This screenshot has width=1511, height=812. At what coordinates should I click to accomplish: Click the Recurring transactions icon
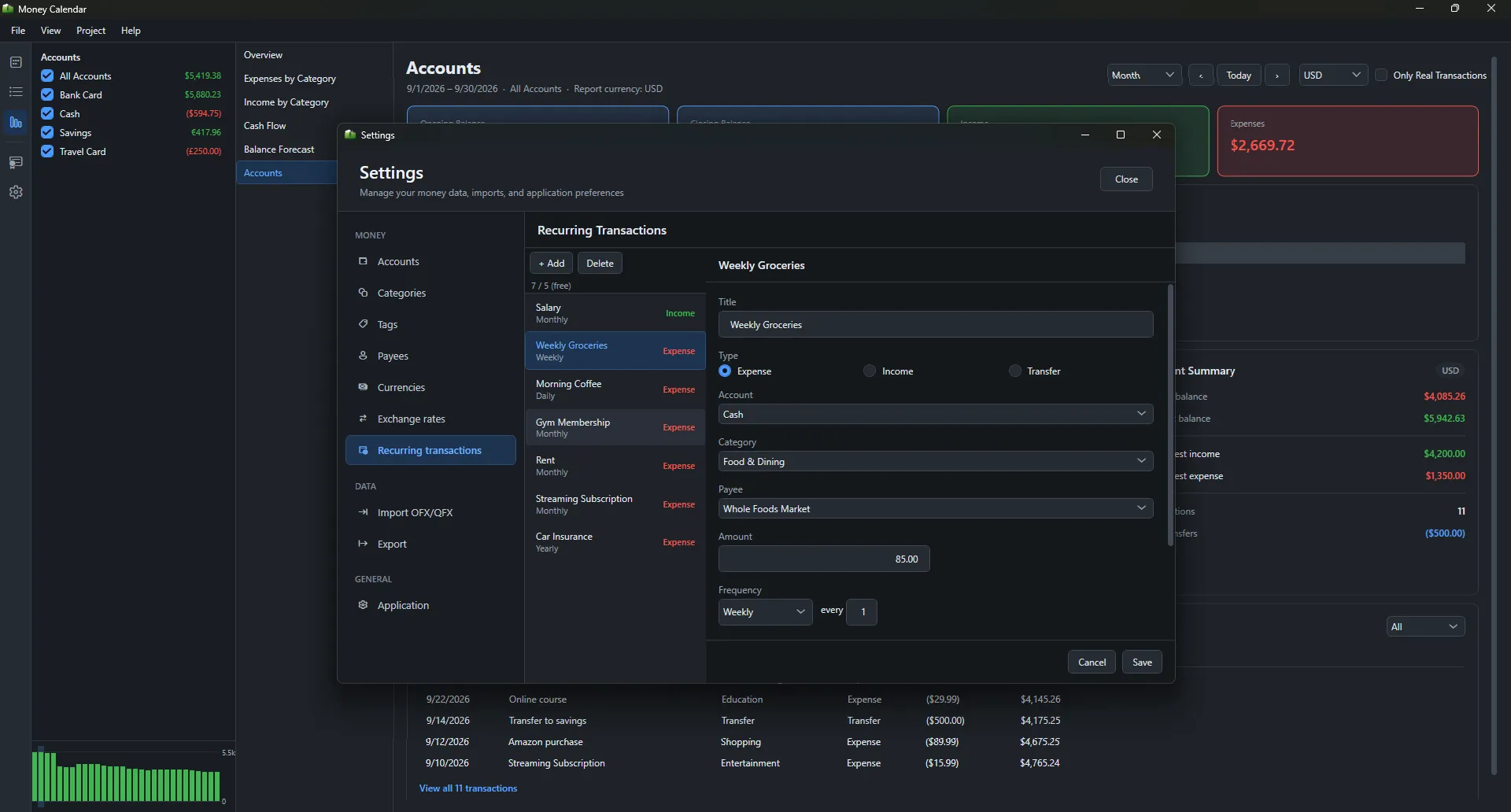(x=363, y=450)
